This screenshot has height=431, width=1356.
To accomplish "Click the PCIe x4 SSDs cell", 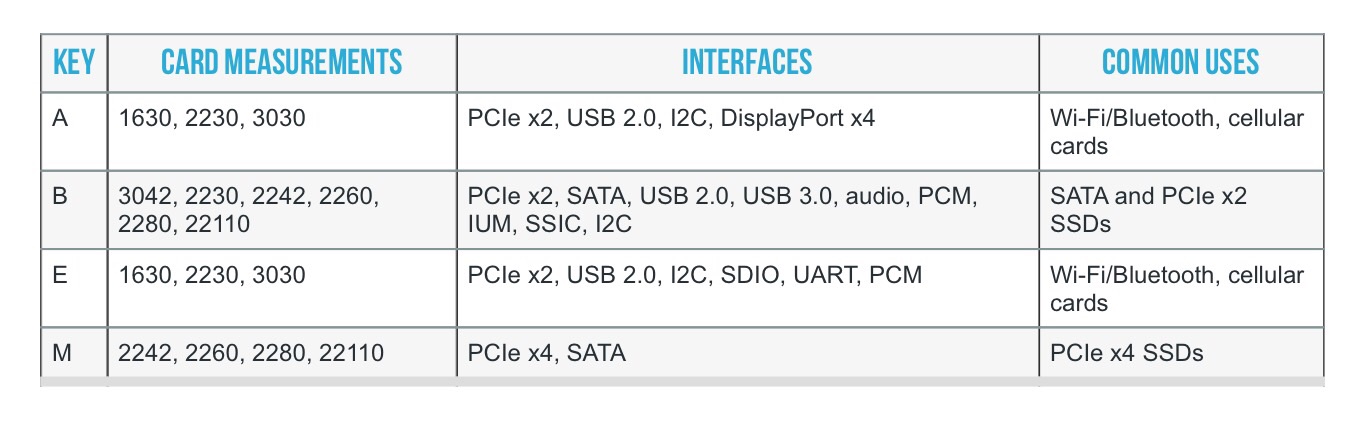I will pos(1181,352).
